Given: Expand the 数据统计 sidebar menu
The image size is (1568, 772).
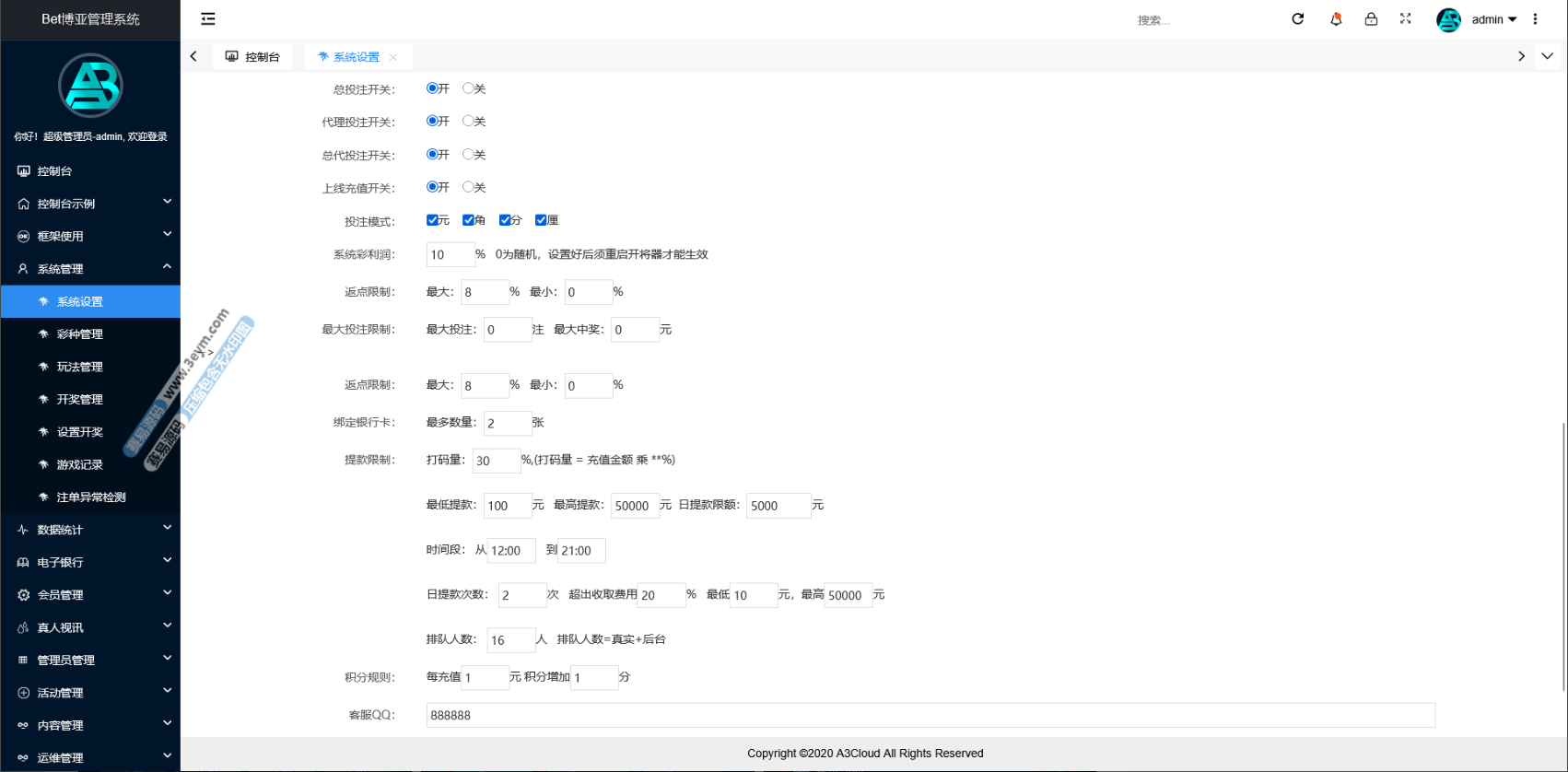Looking at the screenshot, I should click(x=90, y=530).
